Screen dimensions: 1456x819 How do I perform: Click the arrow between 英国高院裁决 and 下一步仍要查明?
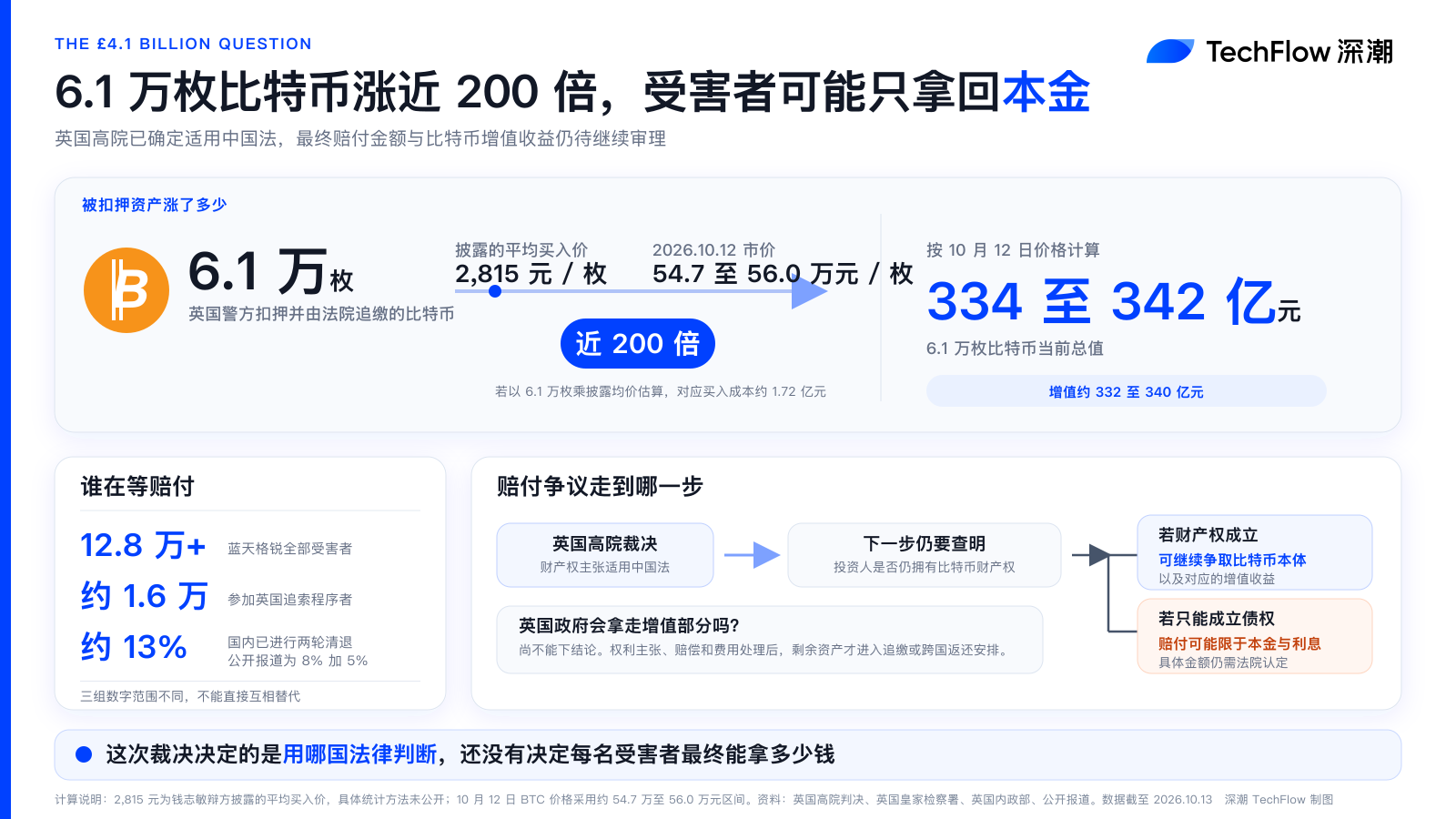752,555
